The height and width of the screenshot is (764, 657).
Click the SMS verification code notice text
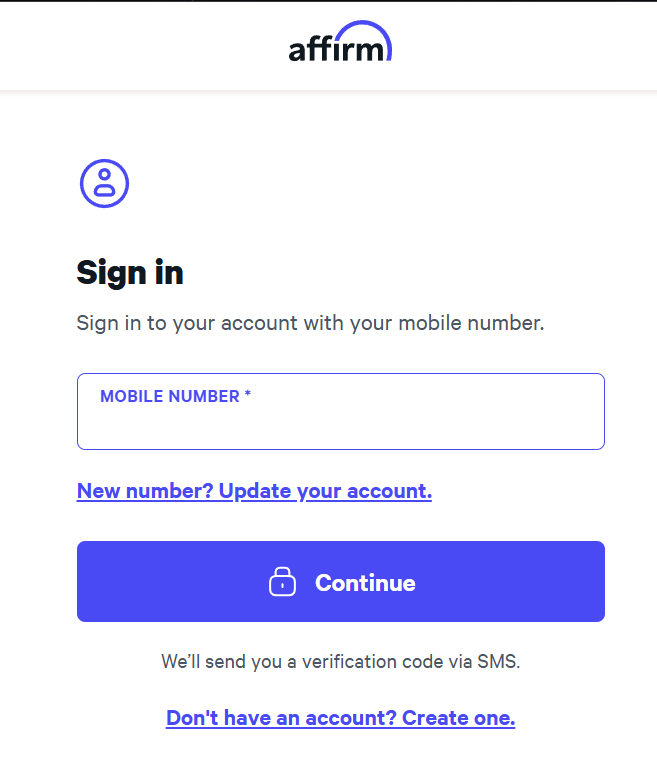pos(340,661)
